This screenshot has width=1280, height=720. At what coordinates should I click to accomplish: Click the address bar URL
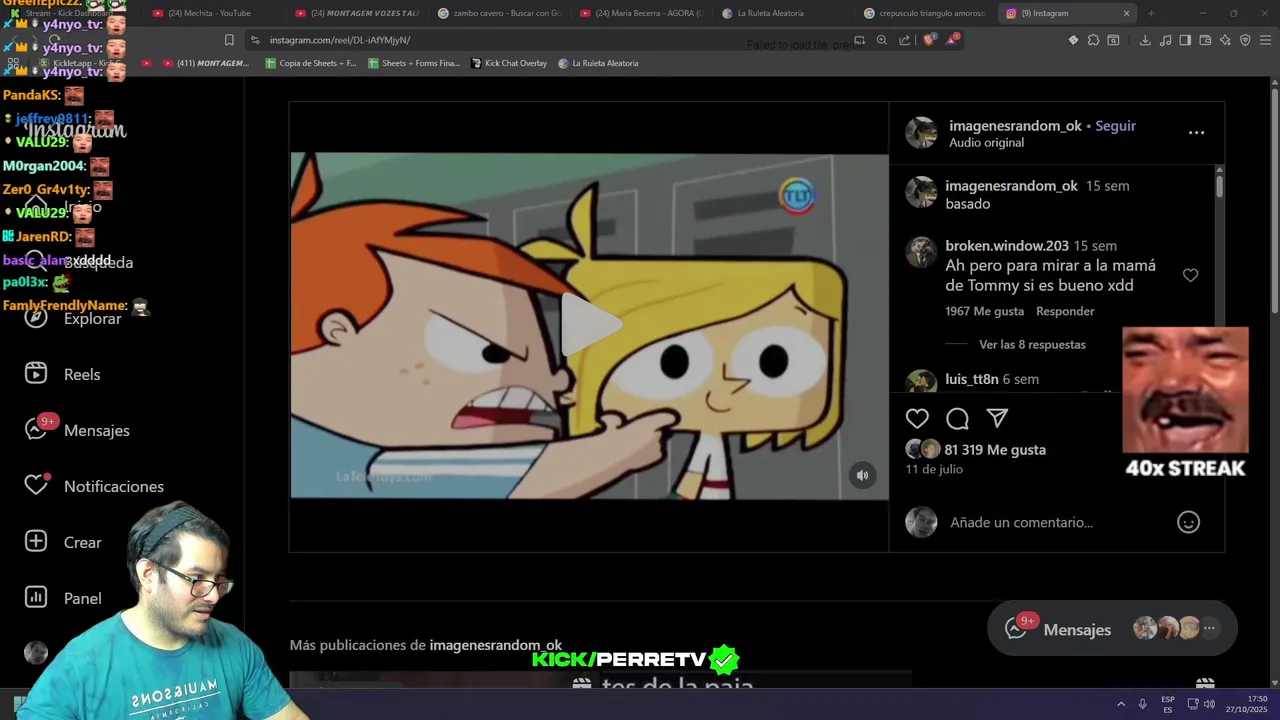(340, 40)
